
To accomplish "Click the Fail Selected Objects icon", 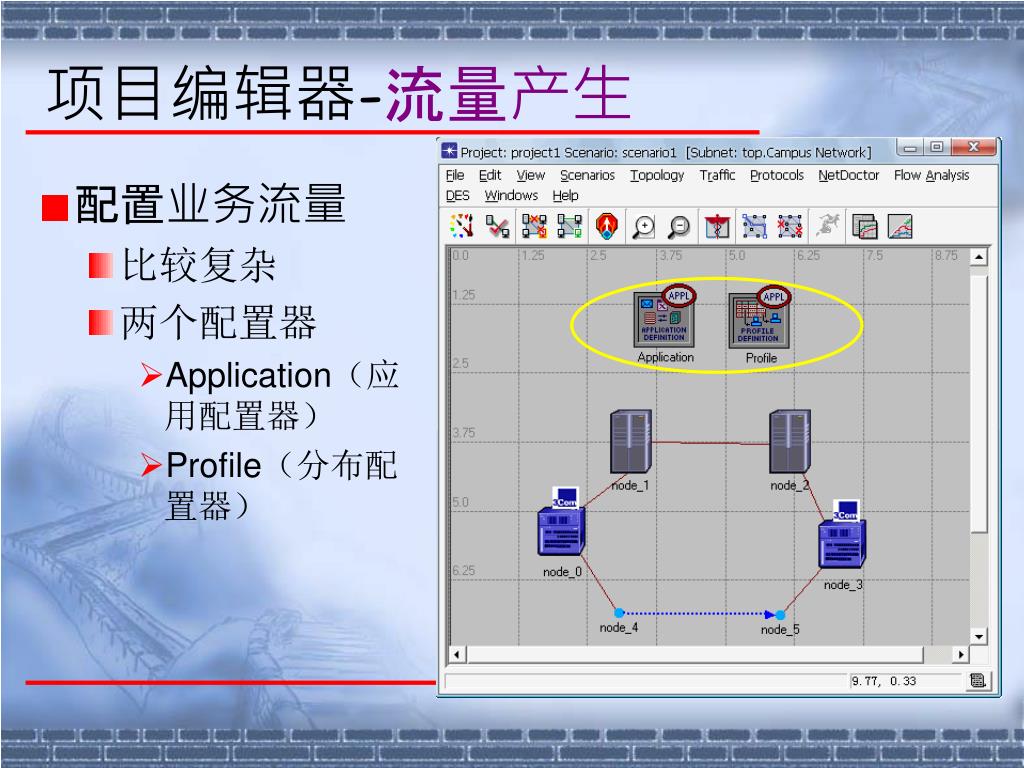I will 534,226.
